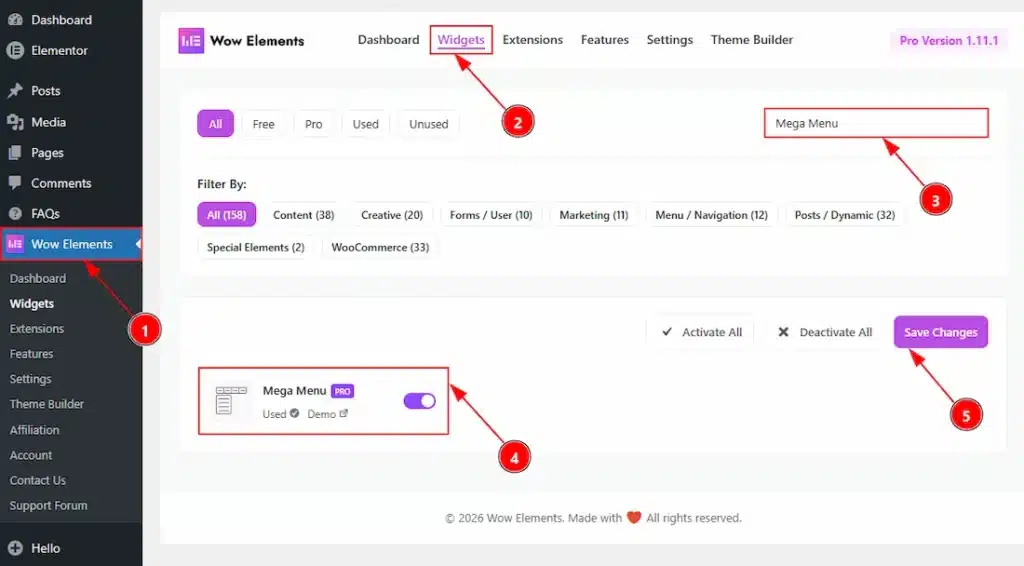The height and width of the screenshot is (566, 1024).
Task: Open Extensions in Wow Elements submenu
Action: tap(37, 329)
